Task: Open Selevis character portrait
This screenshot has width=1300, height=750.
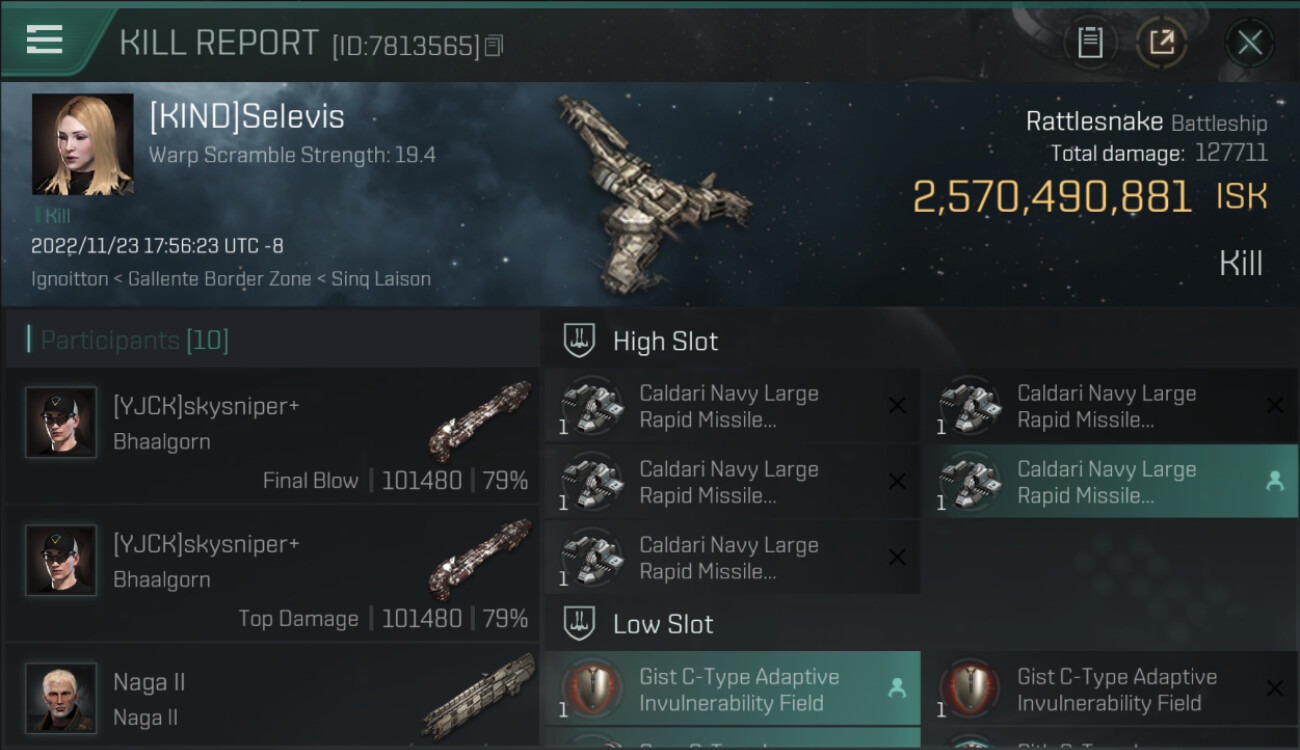Action: pyautogui.click(x=83, y=144)
